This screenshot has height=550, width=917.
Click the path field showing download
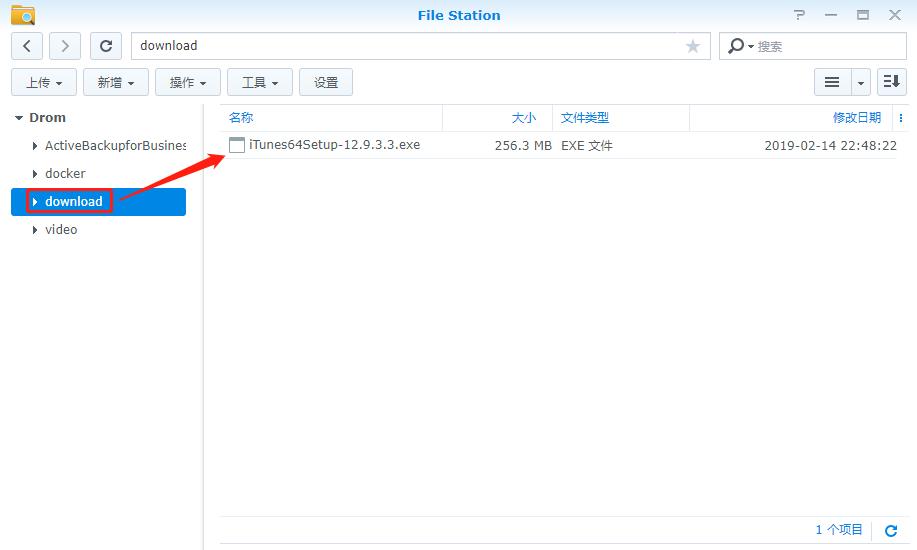pyautogui.click(x=420, y=46)
